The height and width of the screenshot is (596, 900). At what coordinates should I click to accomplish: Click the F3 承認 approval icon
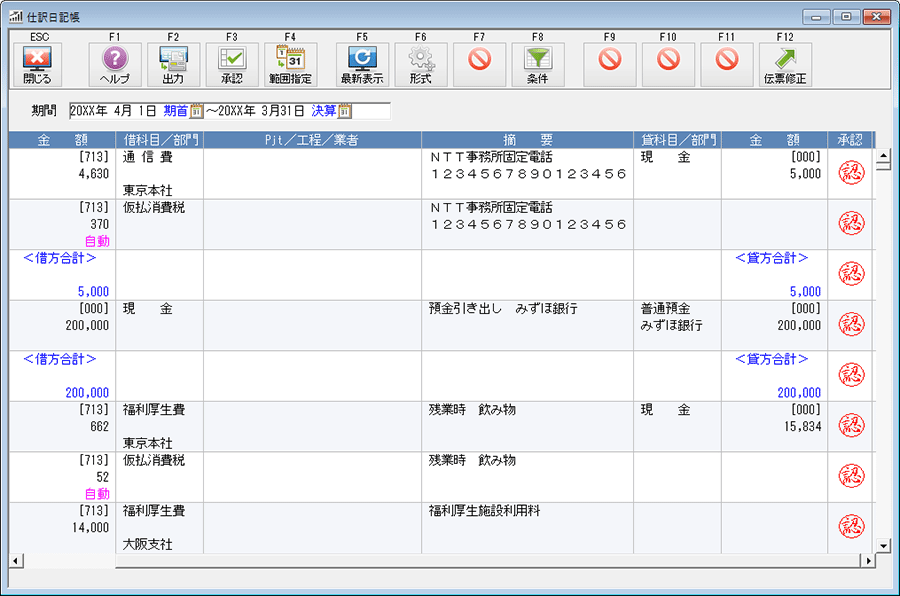232,64
